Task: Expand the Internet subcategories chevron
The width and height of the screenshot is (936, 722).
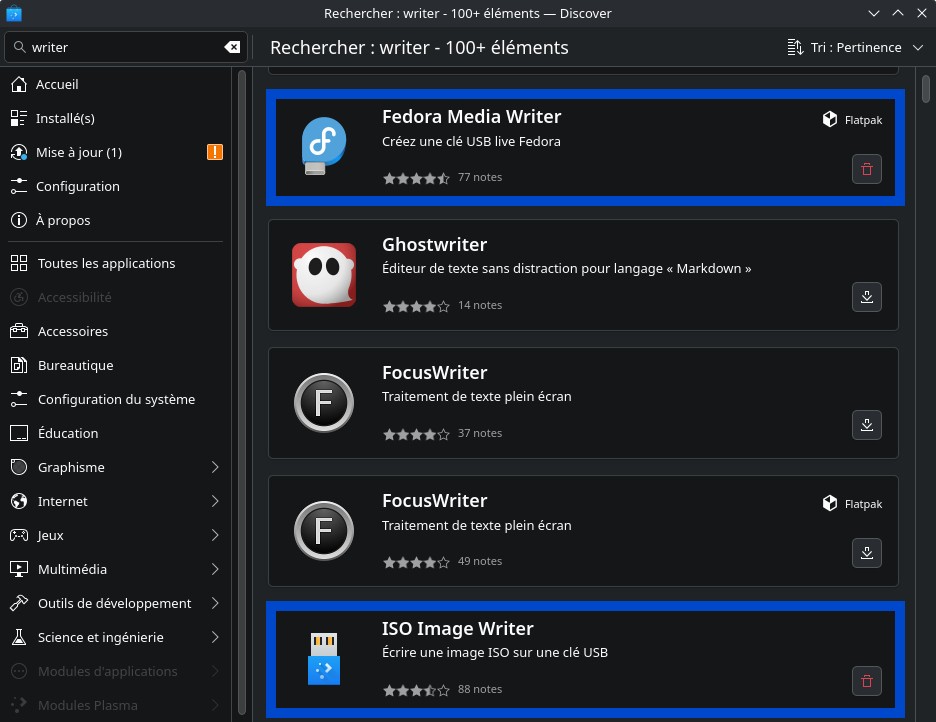Action: tap(215, 501)
